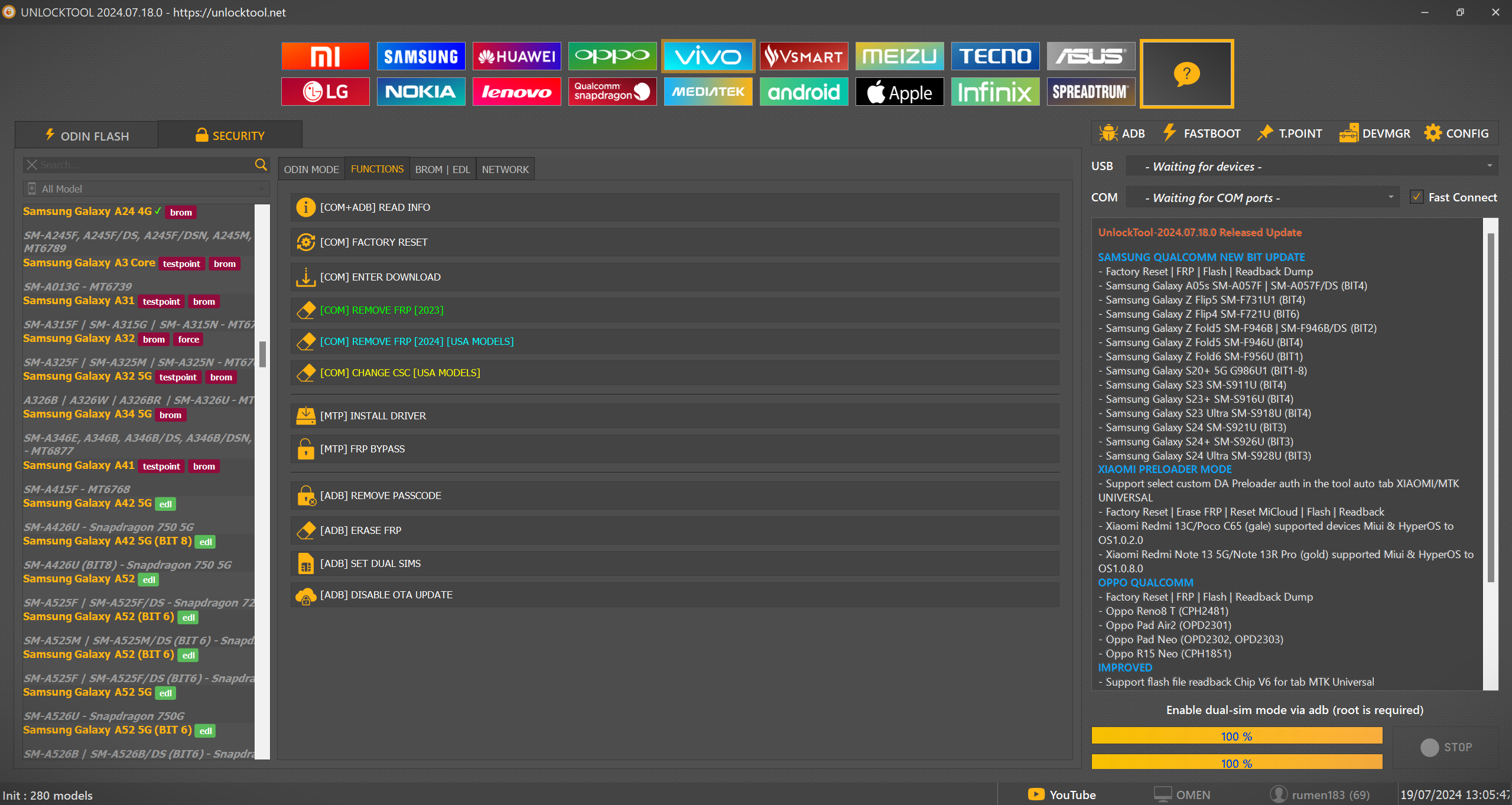The height and width of the screenshot is (805, 1512).
Task: Open CONFIG gear settings
Action: (1456, 133)
